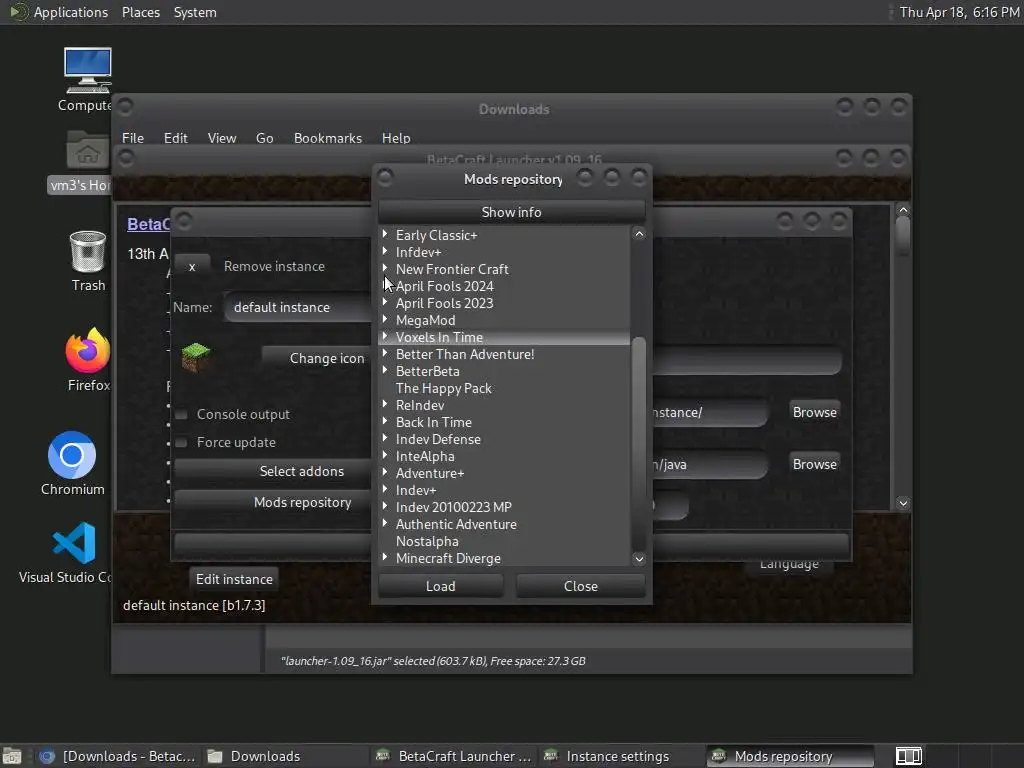Launch Firefox from the desktop

(88, 359)
